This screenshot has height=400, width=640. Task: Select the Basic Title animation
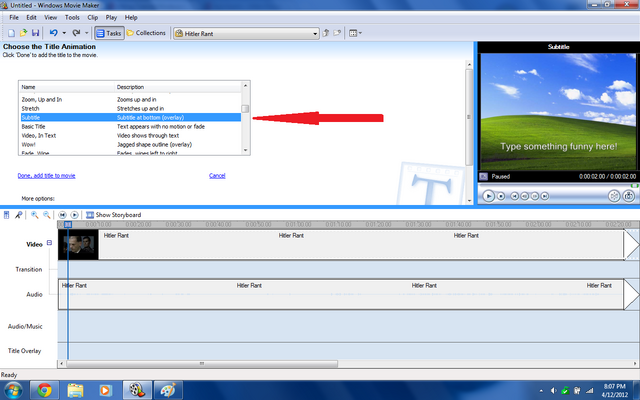click(x=131, y=127)
